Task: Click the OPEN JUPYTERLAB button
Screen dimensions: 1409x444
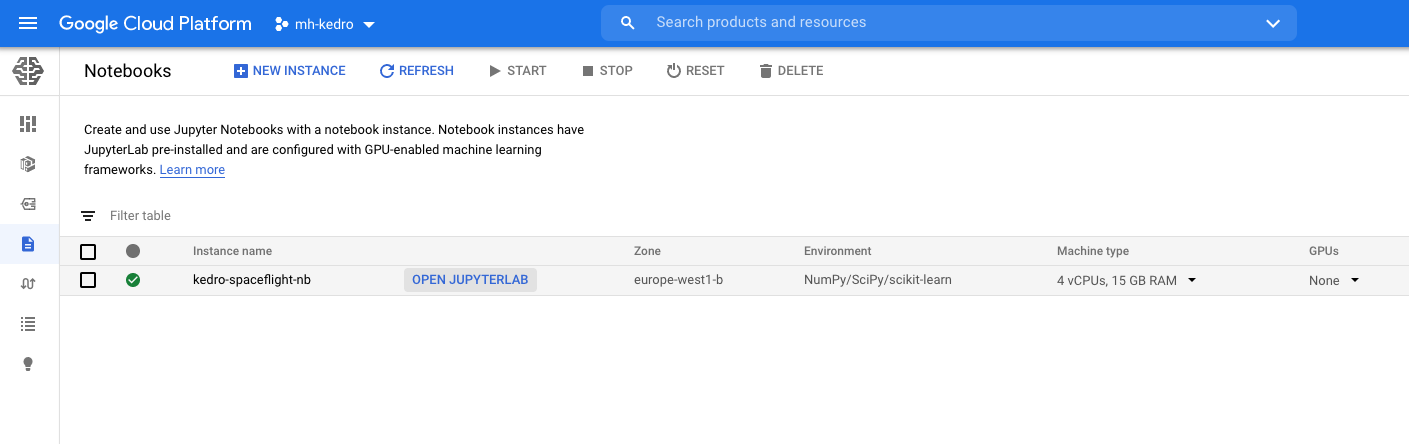Action: [470, 280]
